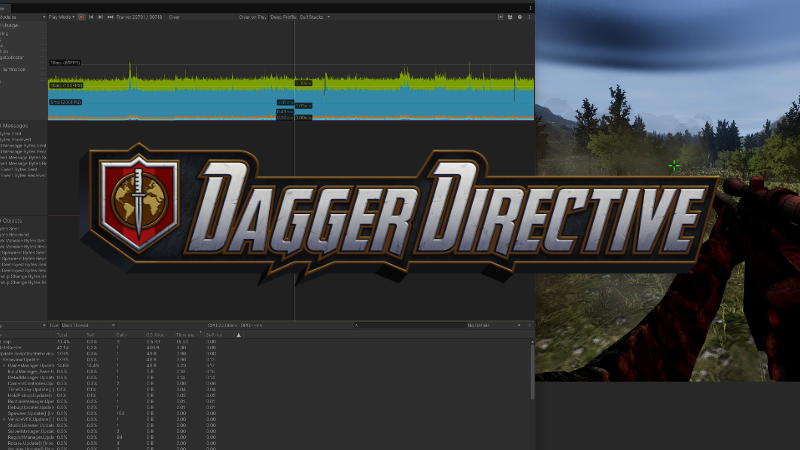Screen dimensions: 800x450
Task: Click the warning triangle column header
Action: coord(238,335)
